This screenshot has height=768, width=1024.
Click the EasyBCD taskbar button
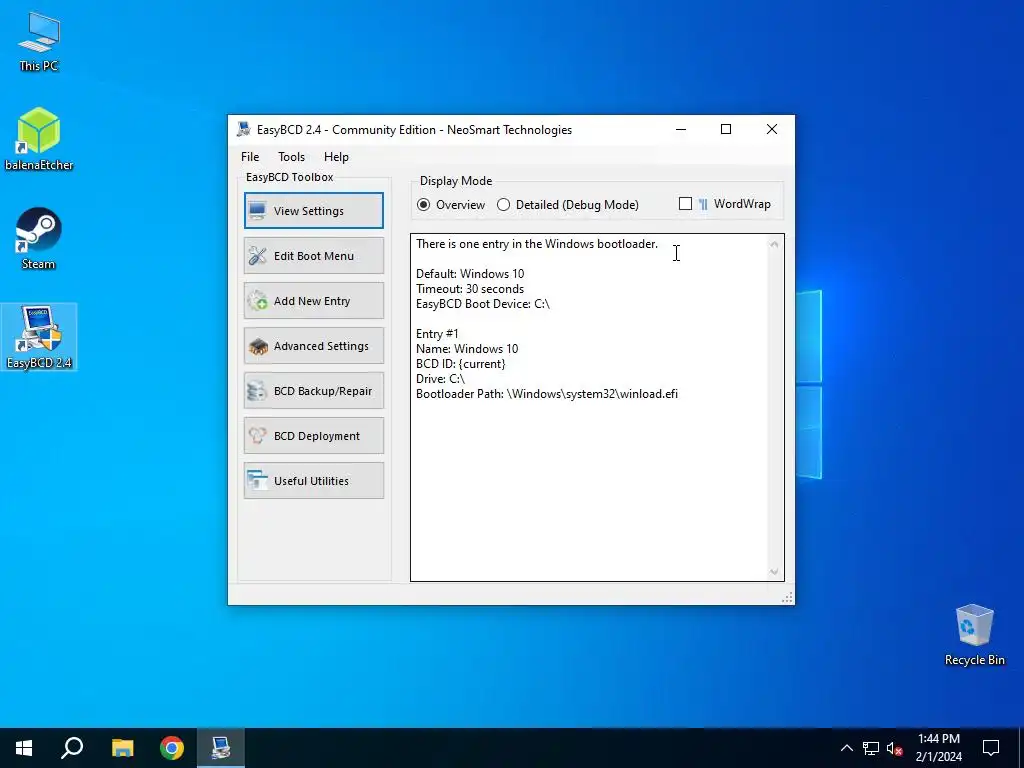[221, 748]
